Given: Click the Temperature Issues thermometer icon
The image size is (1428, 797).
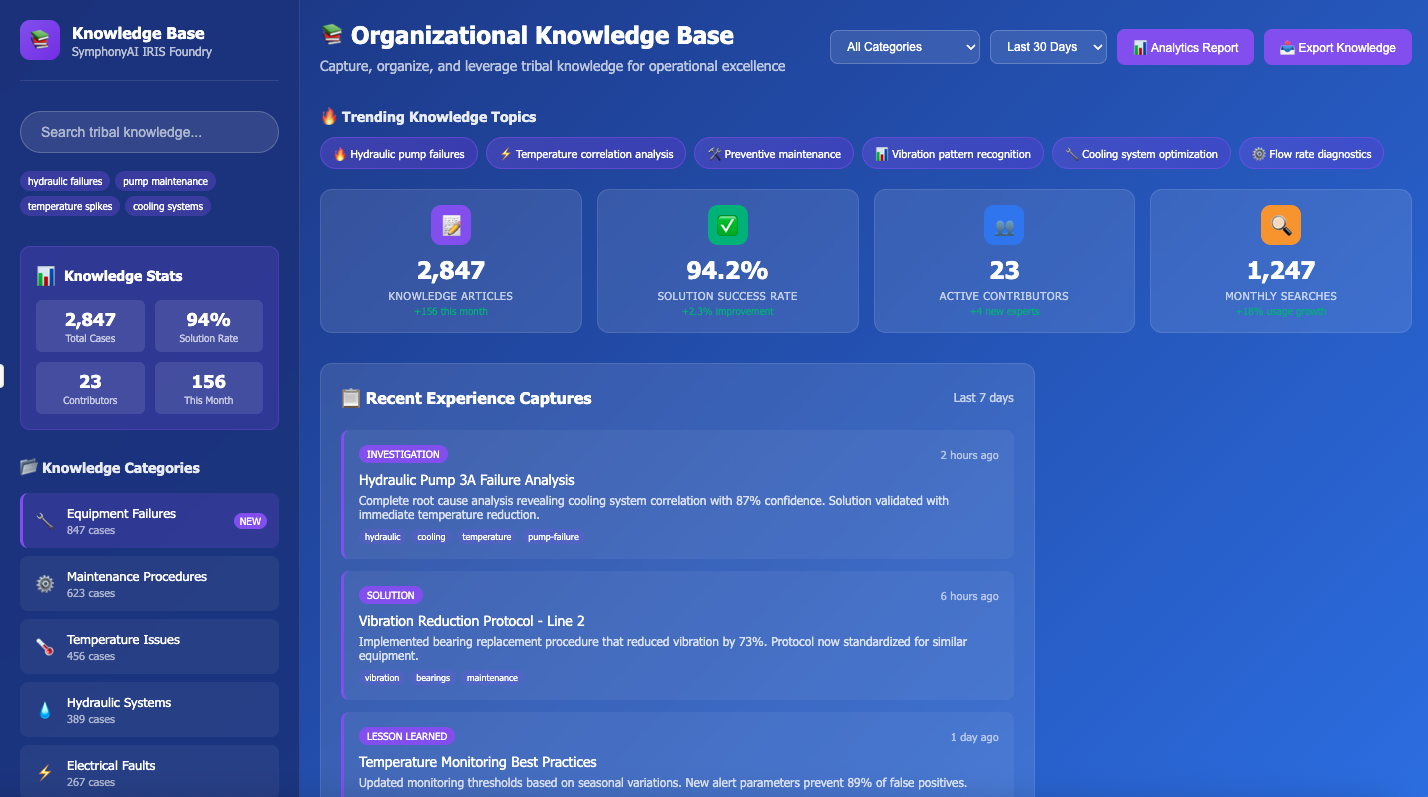Looking at the screenshot, I should (45, 647).
